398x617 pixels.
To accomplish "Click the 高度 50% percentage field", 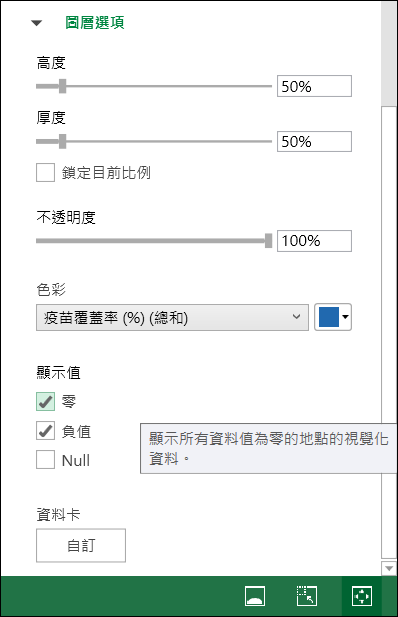I will tap(314, 86).
